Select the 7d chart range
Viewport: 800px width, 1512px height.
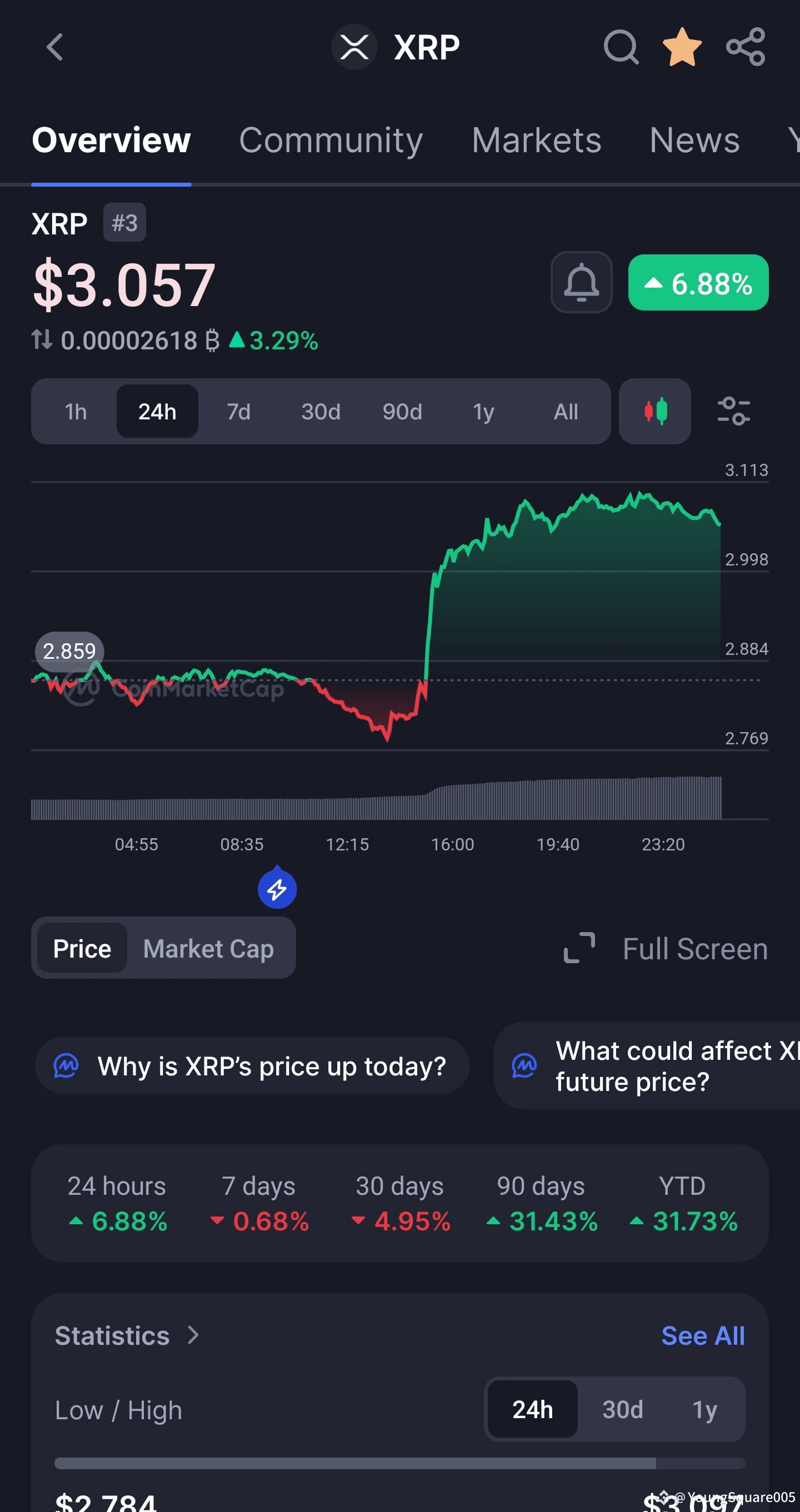[239, 412]
